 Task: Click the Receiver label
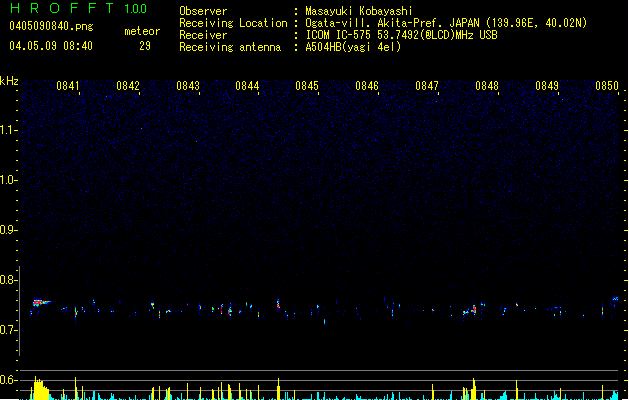(x=203, y=35)
